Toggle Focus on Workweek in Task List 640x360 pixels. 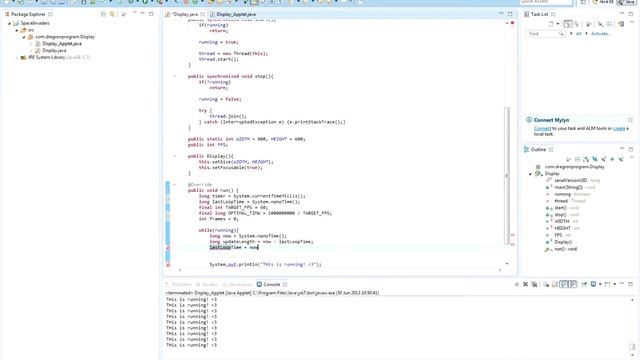pos(589,24)
